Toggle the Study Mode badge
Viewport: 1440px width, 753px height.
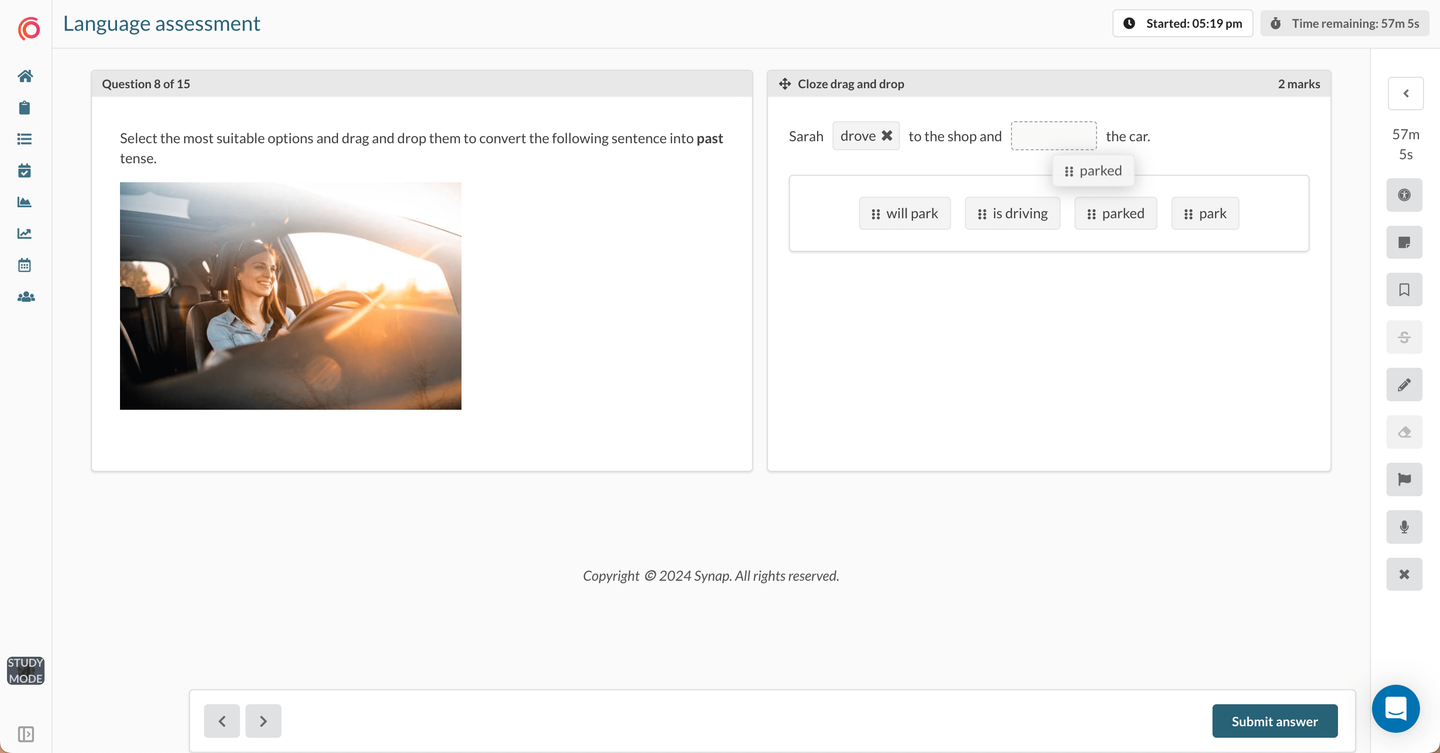click(25, 671)
